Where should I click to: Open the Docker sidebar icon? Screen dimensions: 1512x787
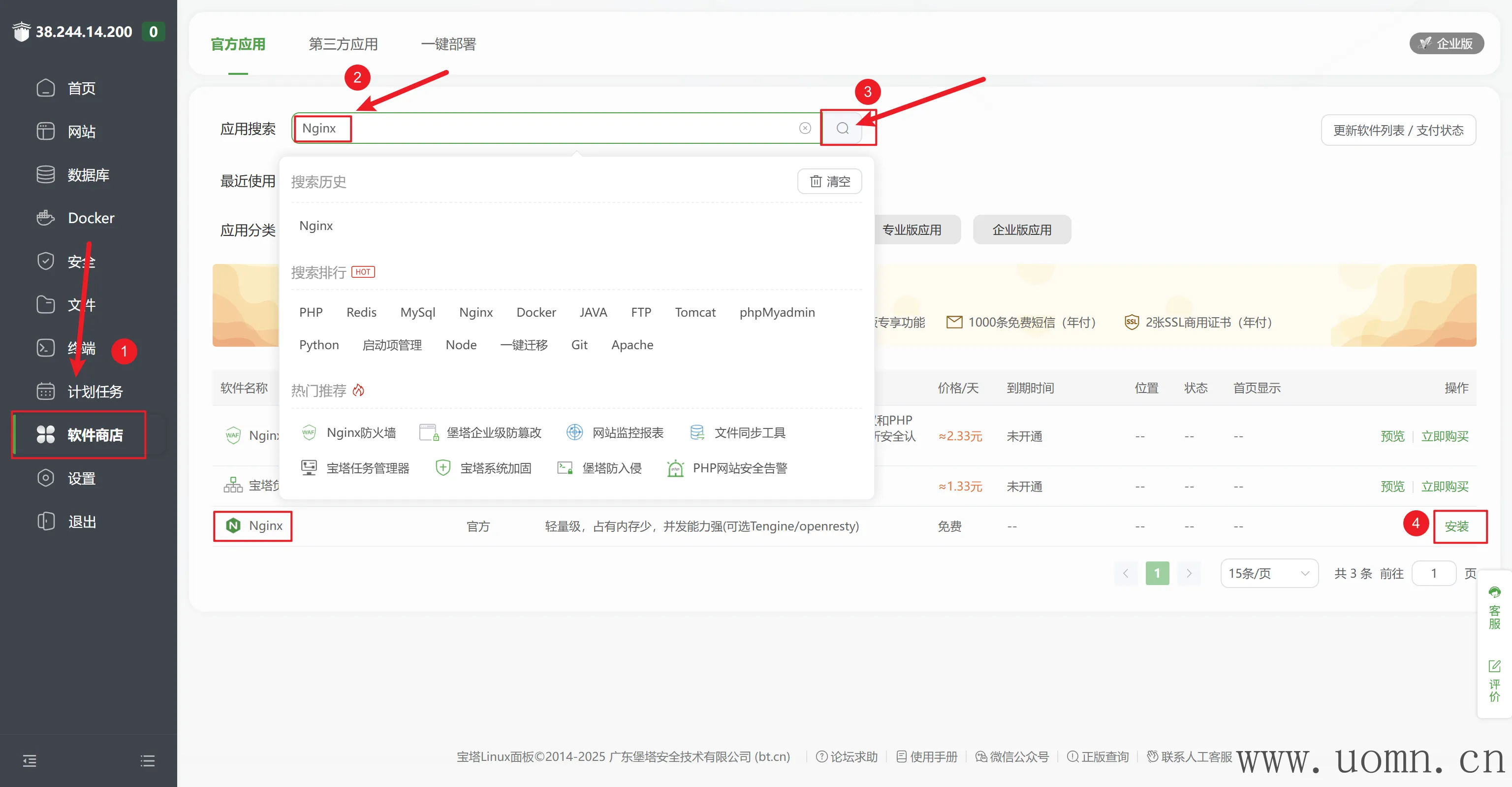pyautogui.click(x=46, y=218)
